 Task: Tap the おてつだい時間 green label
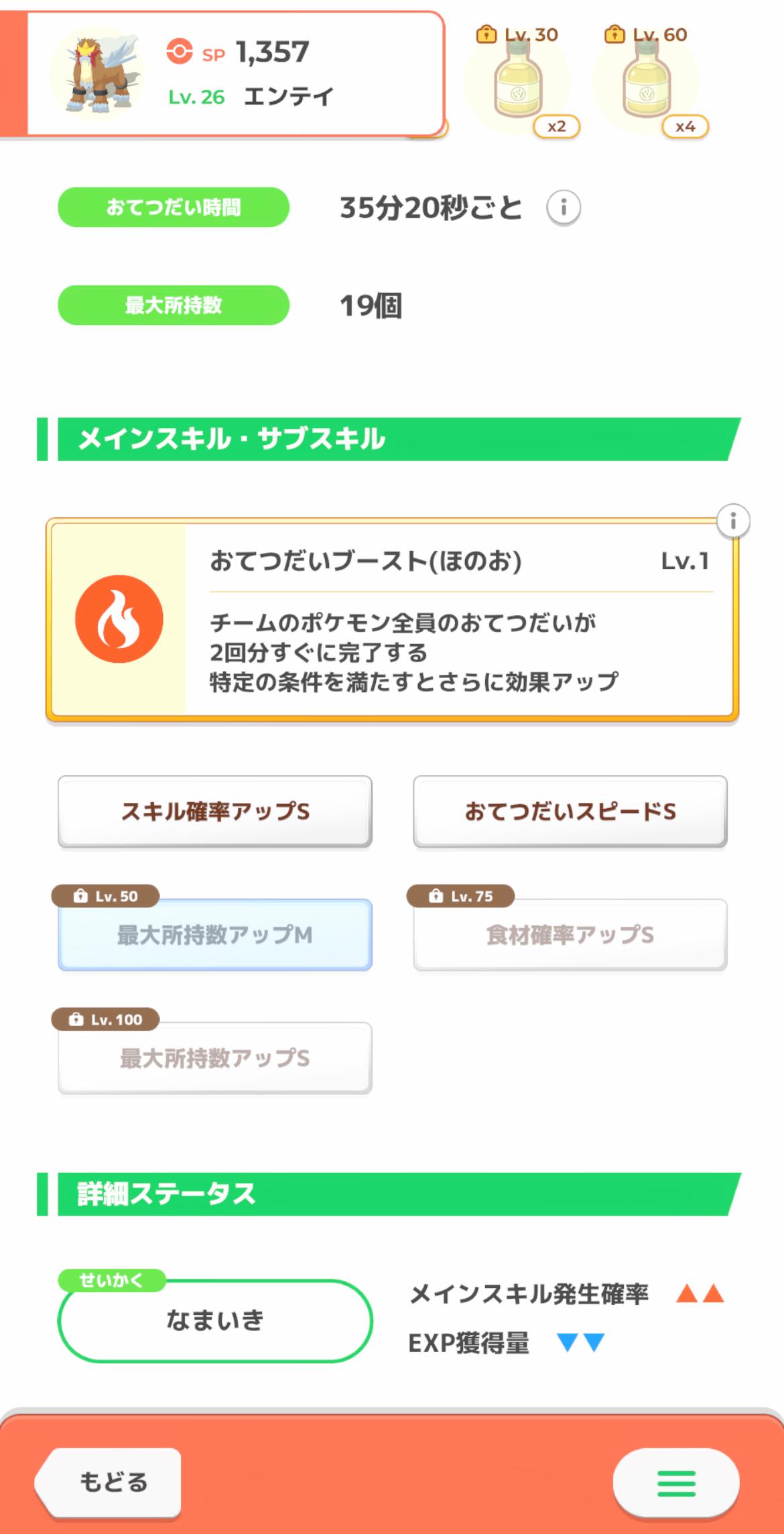tap(174, 208)
